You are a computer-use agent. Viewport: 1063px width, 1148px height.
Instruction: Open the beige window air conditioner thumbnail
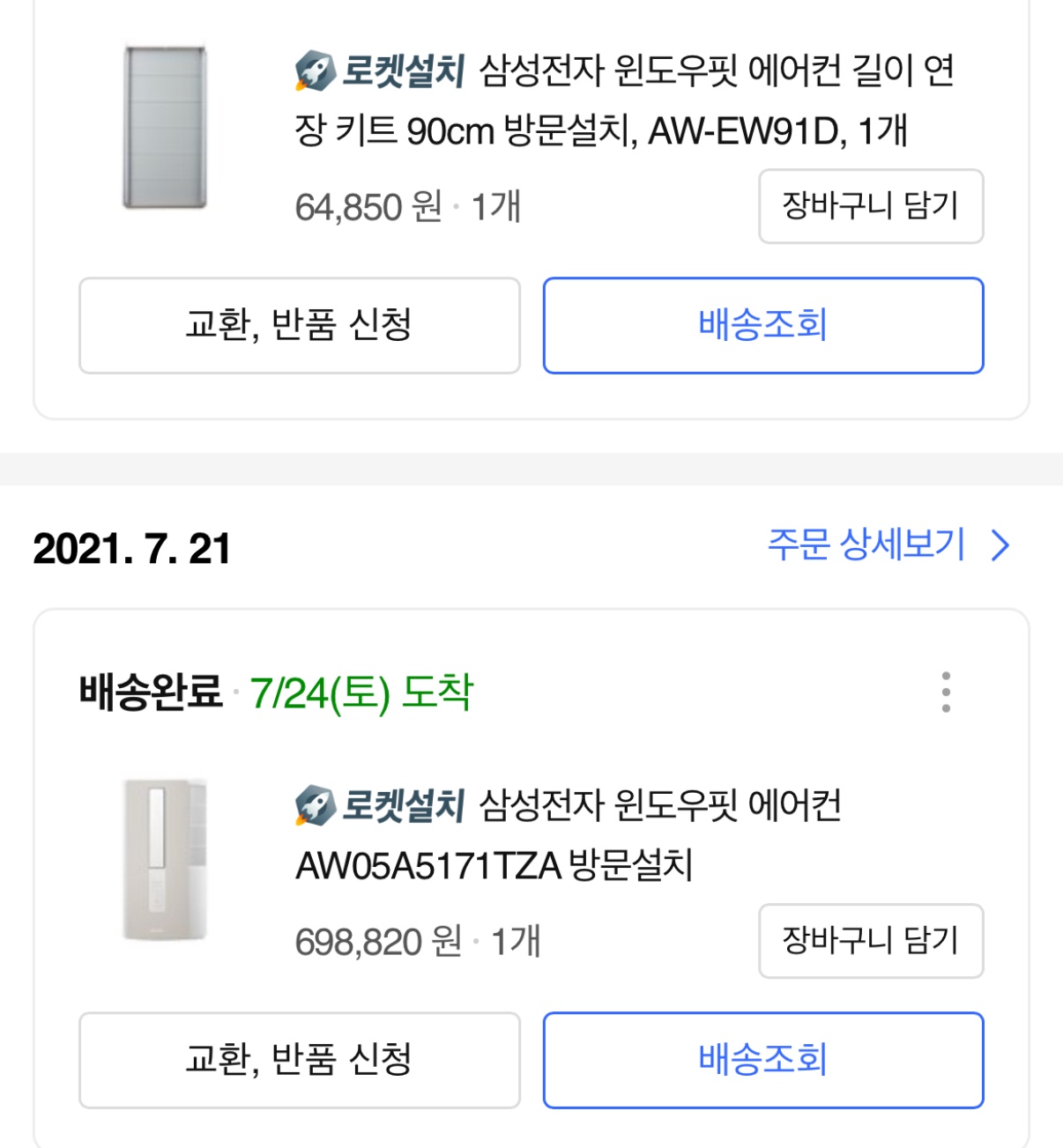click(x=165, y=859)
